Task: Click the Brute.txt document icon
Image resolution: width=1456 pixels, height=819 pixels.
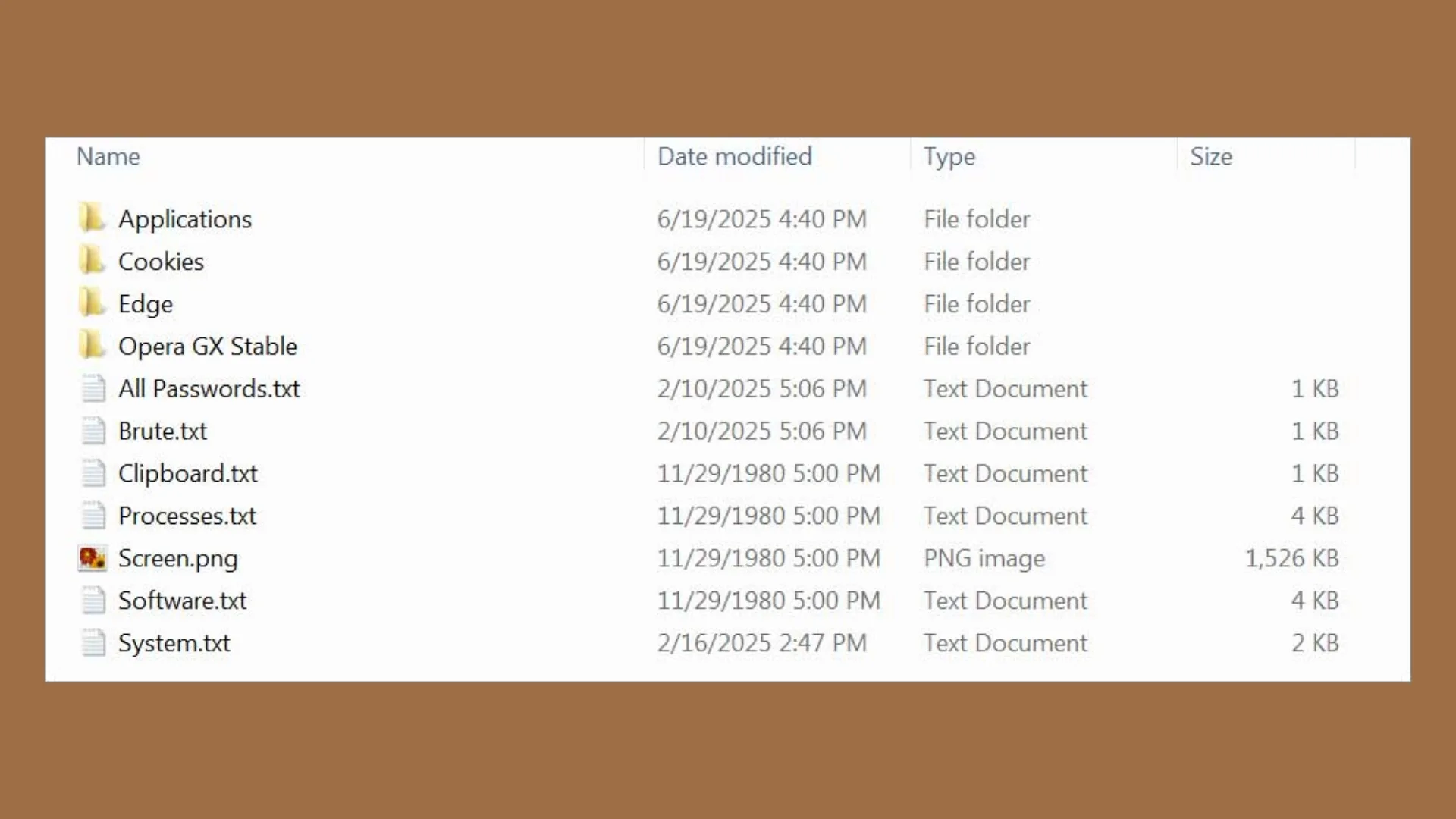Action: click(93, 431)
